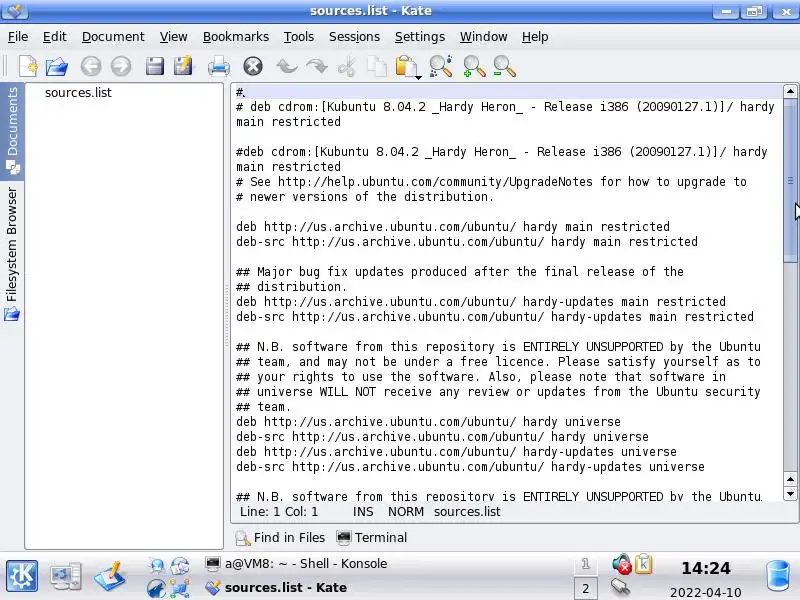Copy the selection with the pages icon
Viewport: 800px width, 600px height.
(x=377, y=67)
